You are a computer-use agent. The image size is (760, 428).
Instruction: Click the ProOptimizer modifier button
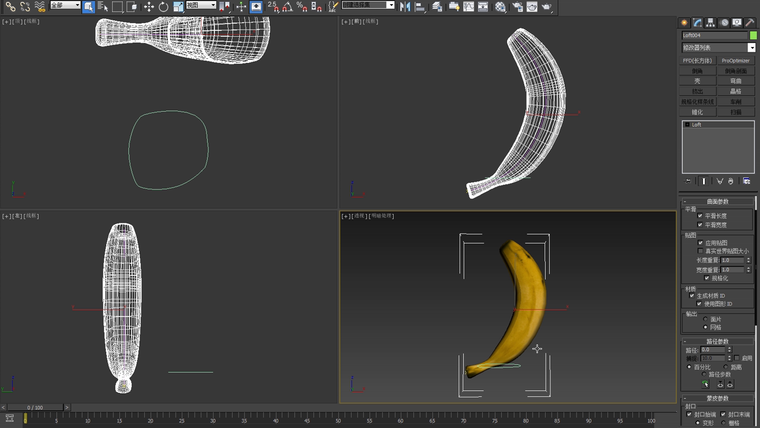point(736,60)
